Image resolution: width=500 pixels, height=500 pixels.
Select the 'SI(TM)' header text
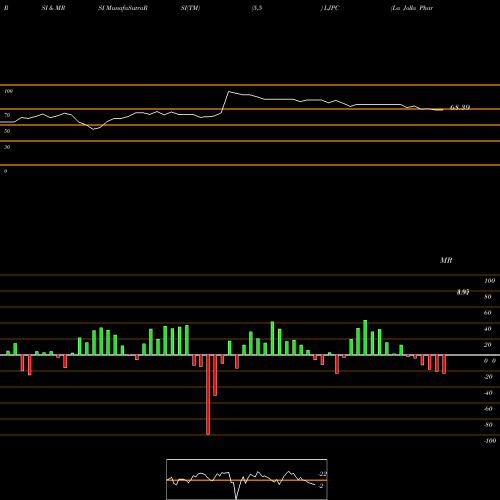pyautogui.click(x=190, y=8)
